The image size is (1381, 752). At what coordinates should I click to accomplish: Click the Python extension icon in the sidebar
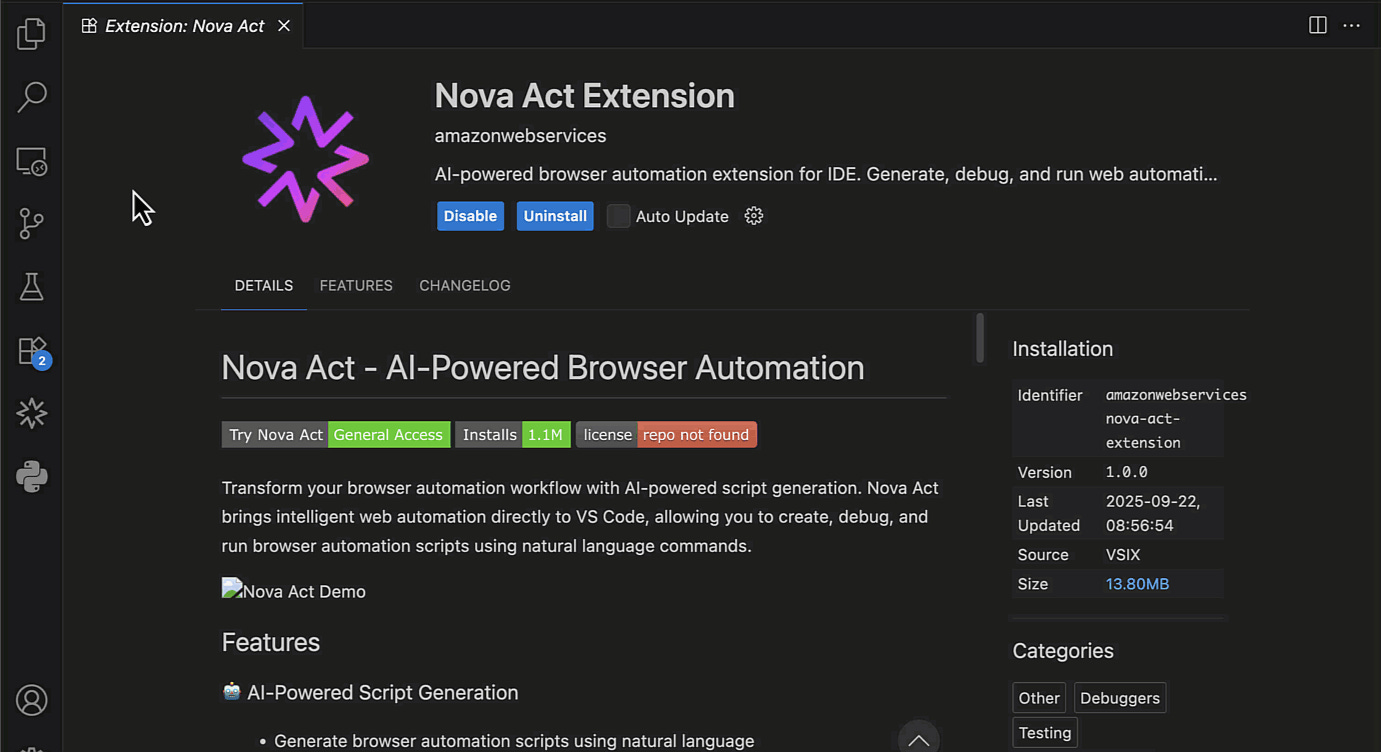pos(31,477)
